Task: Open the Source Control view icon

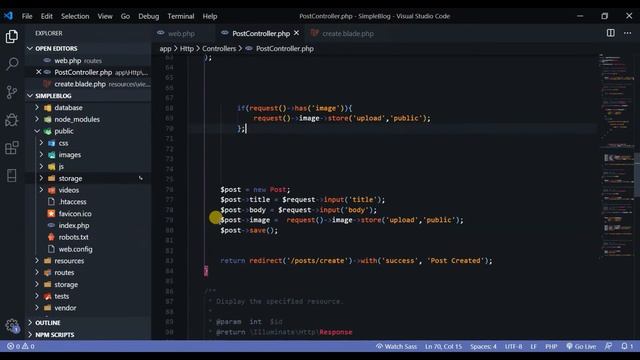Action: pyautogui.click(x=12, y=92)
